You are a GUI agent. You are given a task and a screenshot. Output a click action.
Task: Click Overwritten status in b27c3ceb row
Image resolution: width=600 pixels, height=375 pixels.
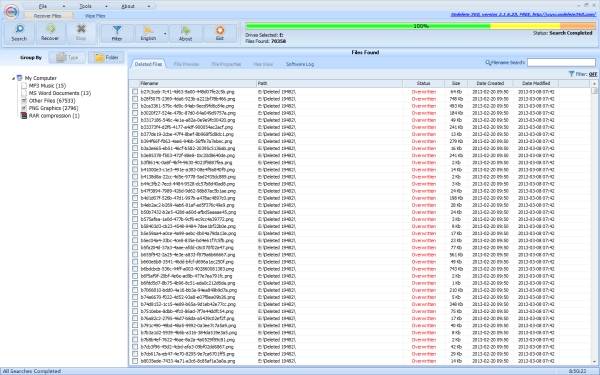click(424, 92)
